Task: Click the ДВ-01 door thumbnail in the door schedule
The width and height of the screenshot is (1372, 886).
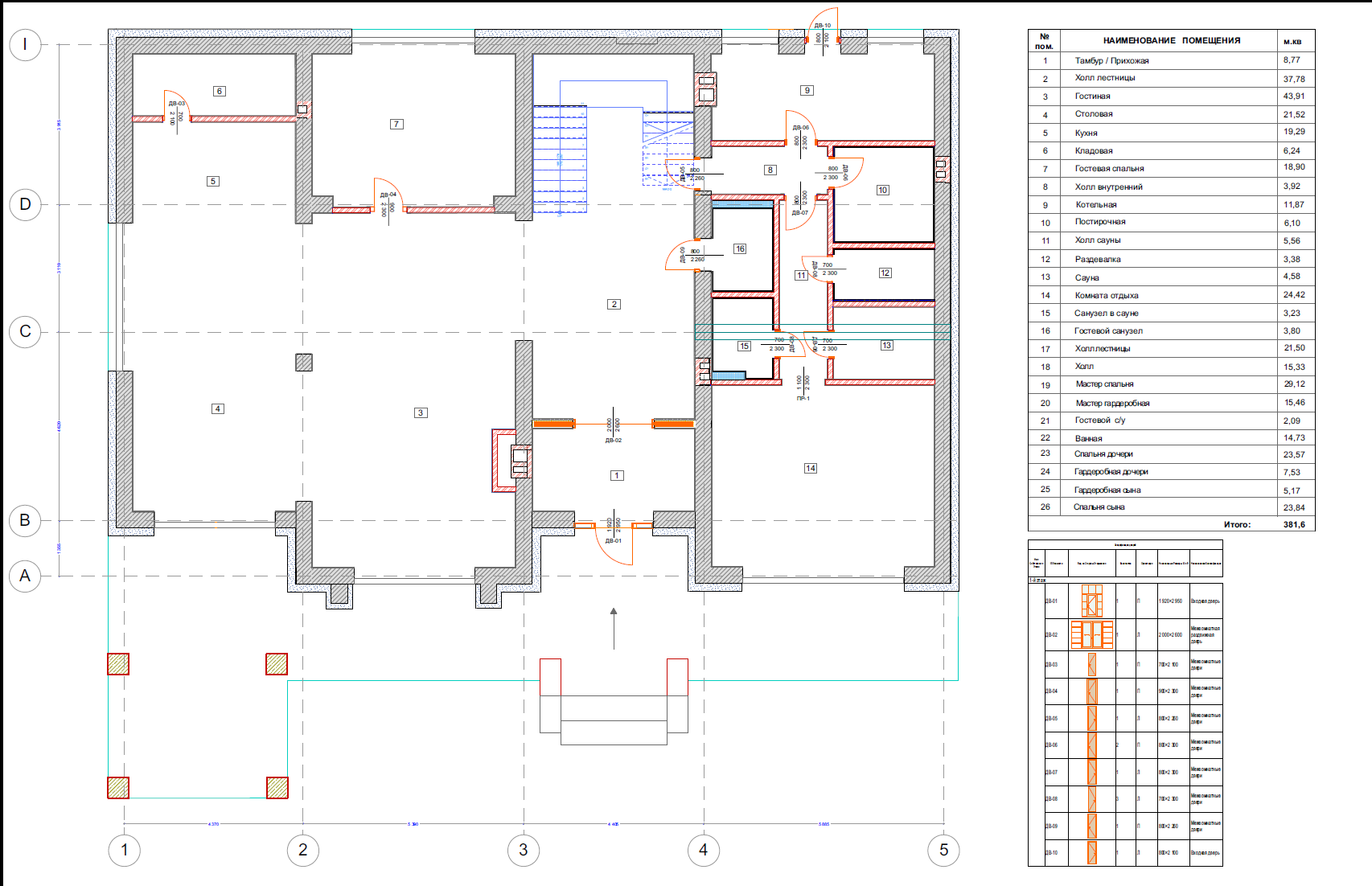Action: 1091,601
